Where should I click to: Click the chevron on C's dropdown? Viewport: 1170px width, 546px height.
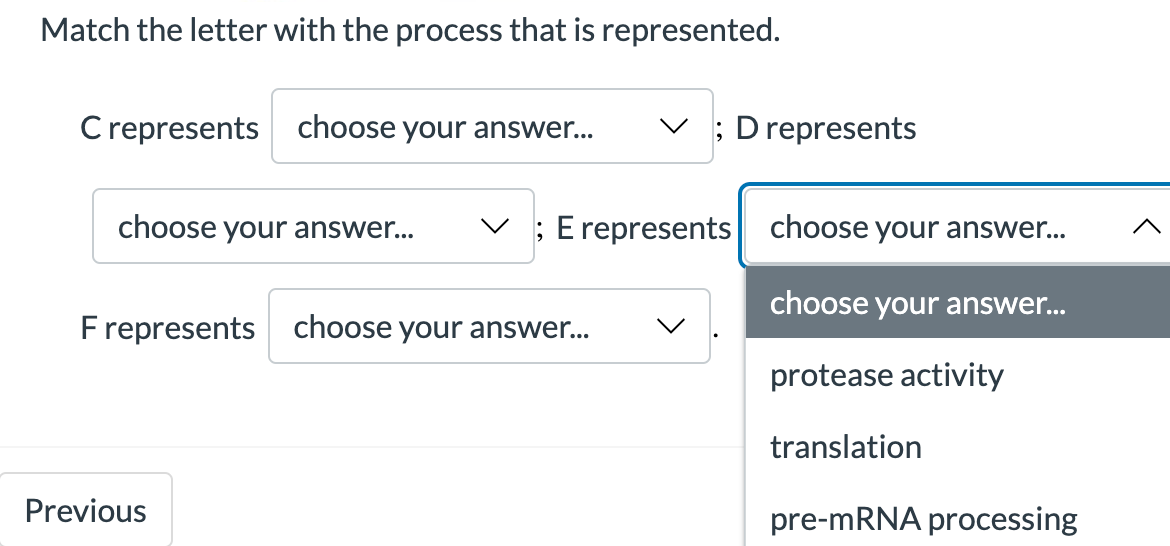(675, 127)
